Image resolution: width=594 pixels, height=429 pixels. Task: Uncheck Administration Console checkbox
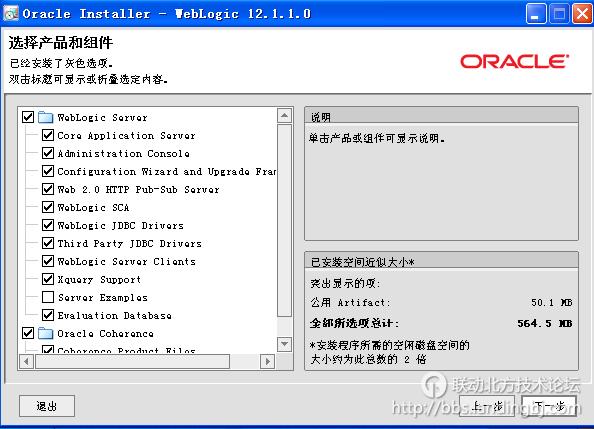pyautogui.click(x=48, y=153)
